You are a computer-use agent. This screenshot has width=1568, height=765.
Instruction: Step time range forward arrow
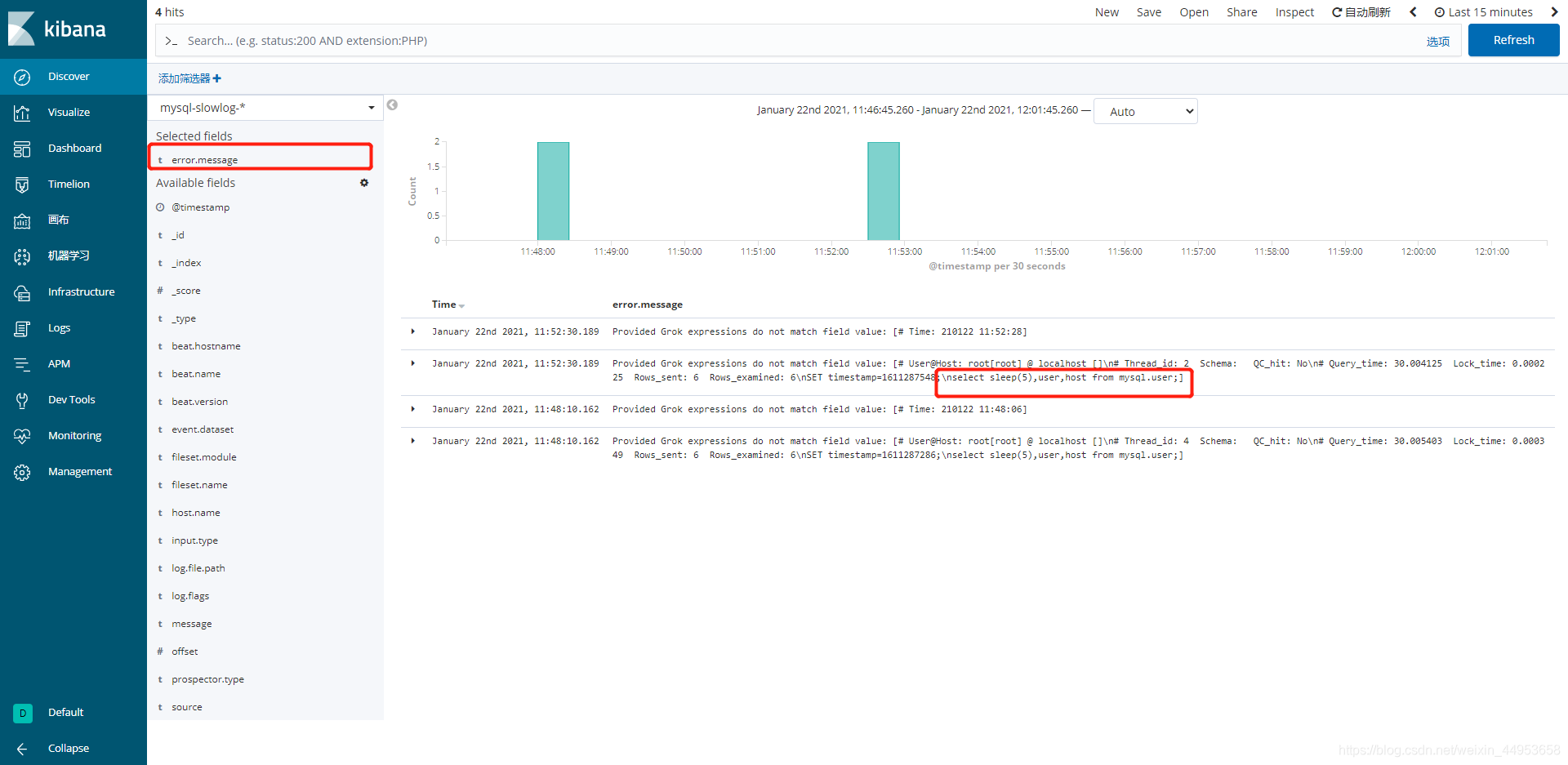pyautogui.click(x=1553, y=12)
